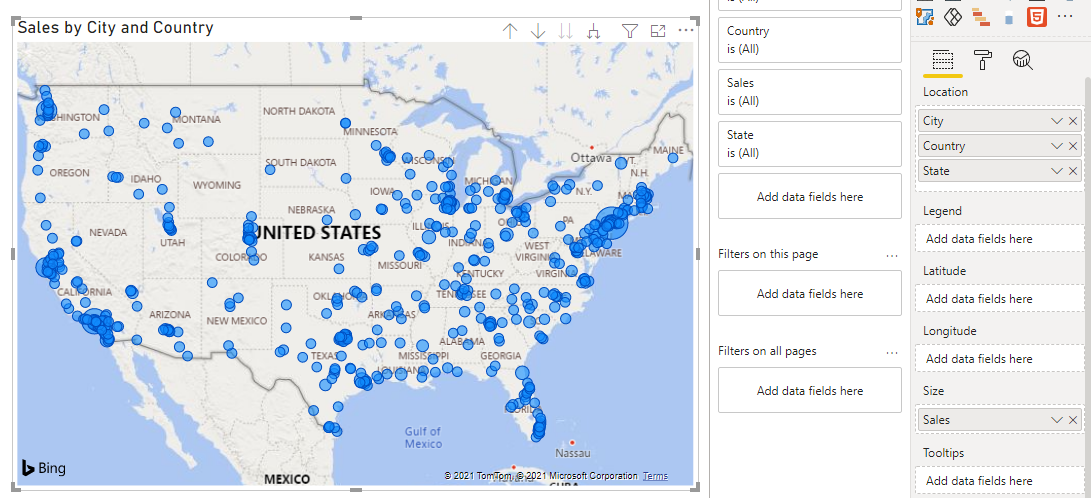This screenshot has height=498, width=1091.
Task: Expand the State field dropdown chevron
Action: [x=1057, y=171]
